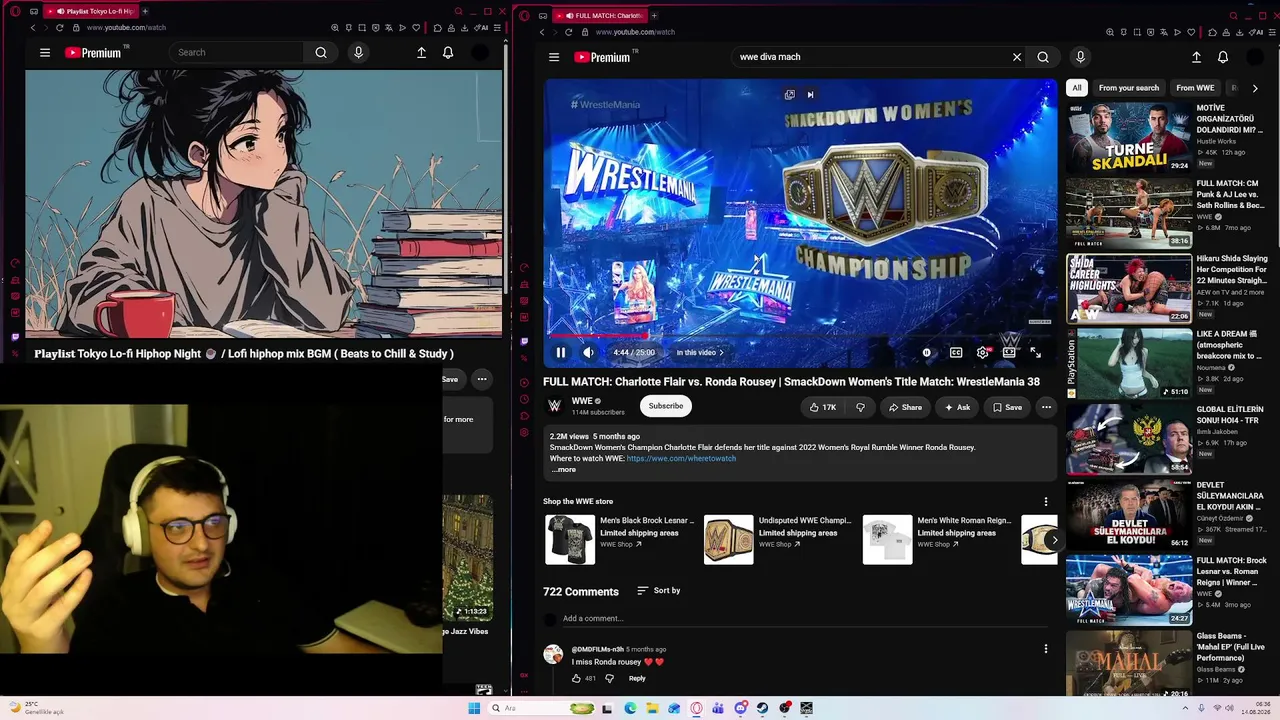Click the Ask button under the video
The height and width of the screenshot is (720, 1280).
[x=957, y=407]
